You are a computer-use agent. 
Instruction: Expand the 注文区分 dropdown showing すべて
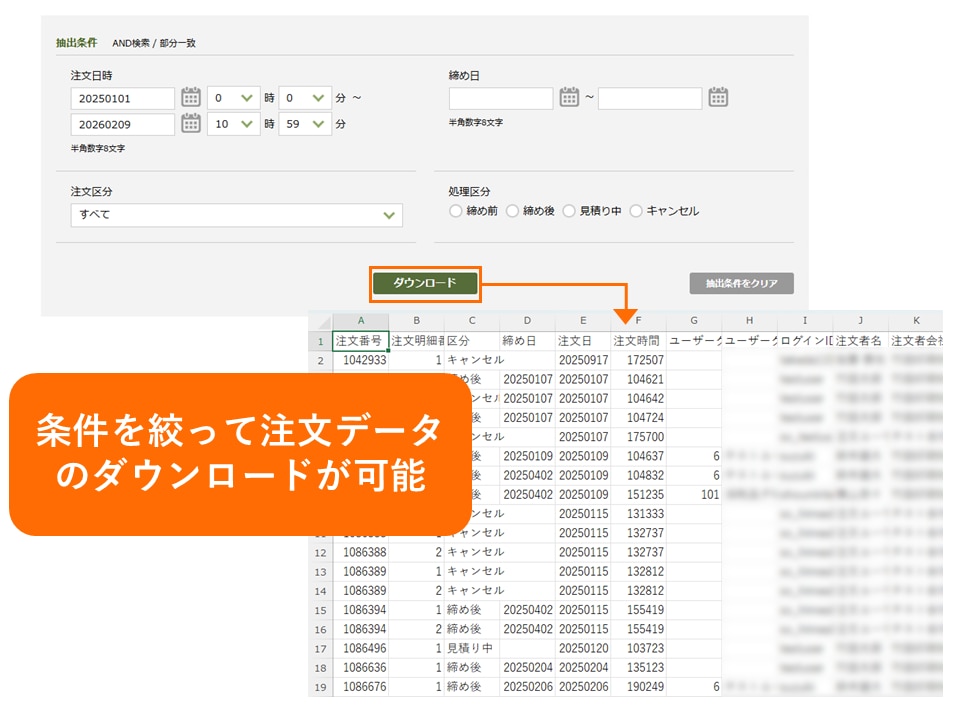pos(236,215)
